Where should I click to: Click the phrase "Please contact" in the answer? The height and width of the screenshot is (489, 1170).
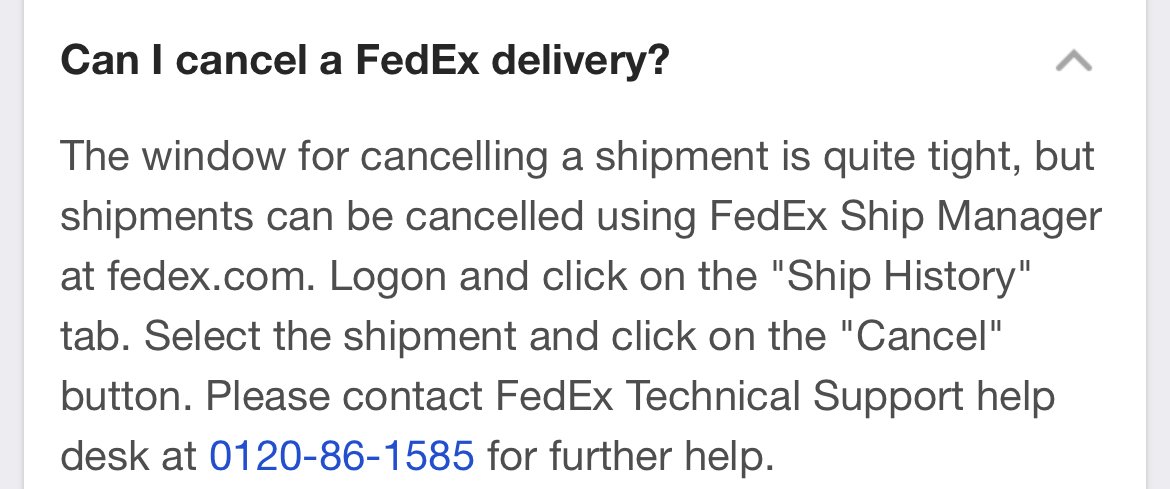344,396
